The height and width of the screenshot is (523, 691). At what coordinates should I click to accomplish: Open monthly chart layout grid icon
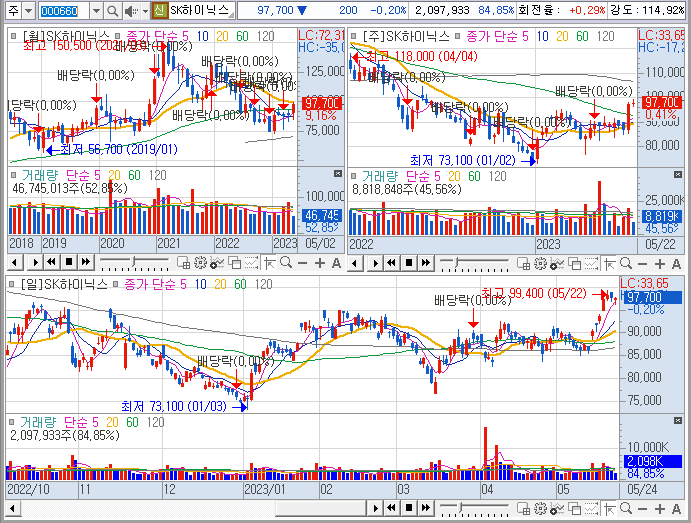183,263
